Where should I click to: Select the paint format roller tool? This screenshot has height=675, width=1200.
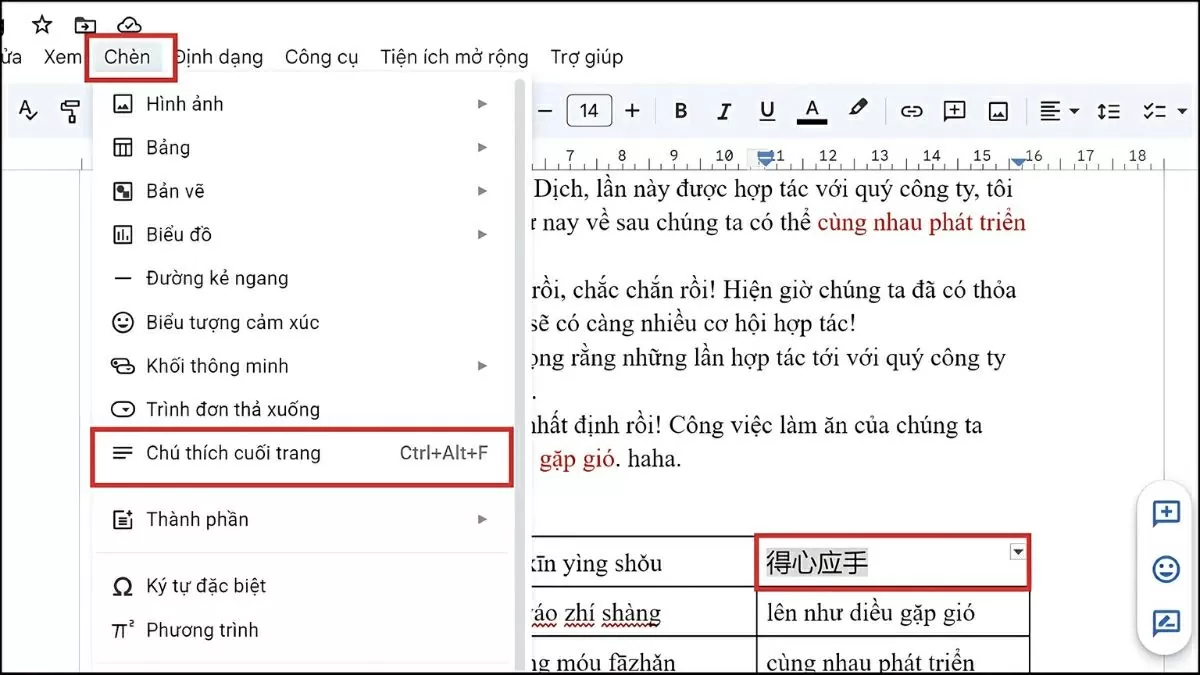[70, 110]
